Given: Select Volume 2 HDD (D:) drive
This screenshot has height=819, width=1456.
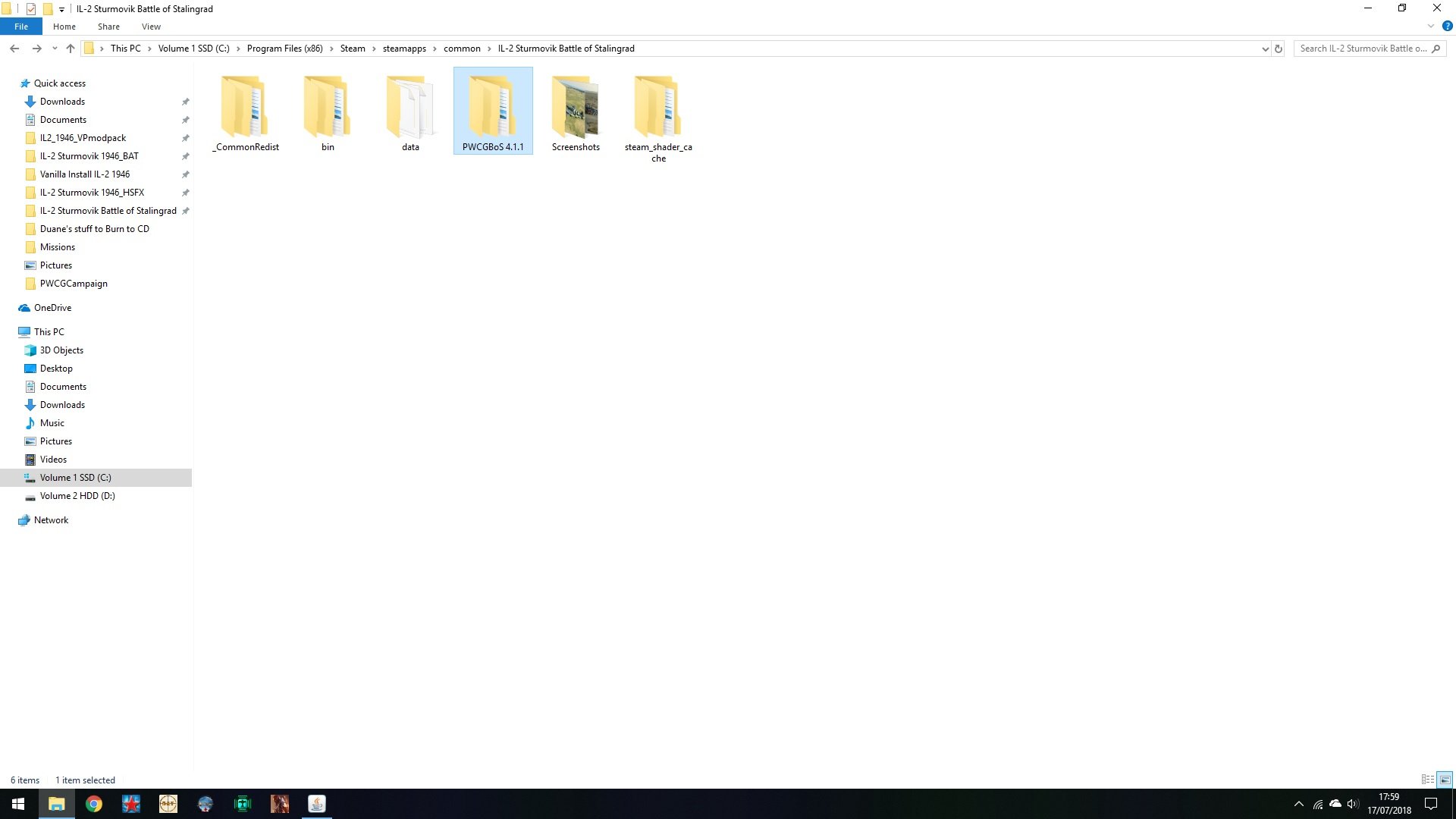Looking at the screenshot, I should click(77, 496).
